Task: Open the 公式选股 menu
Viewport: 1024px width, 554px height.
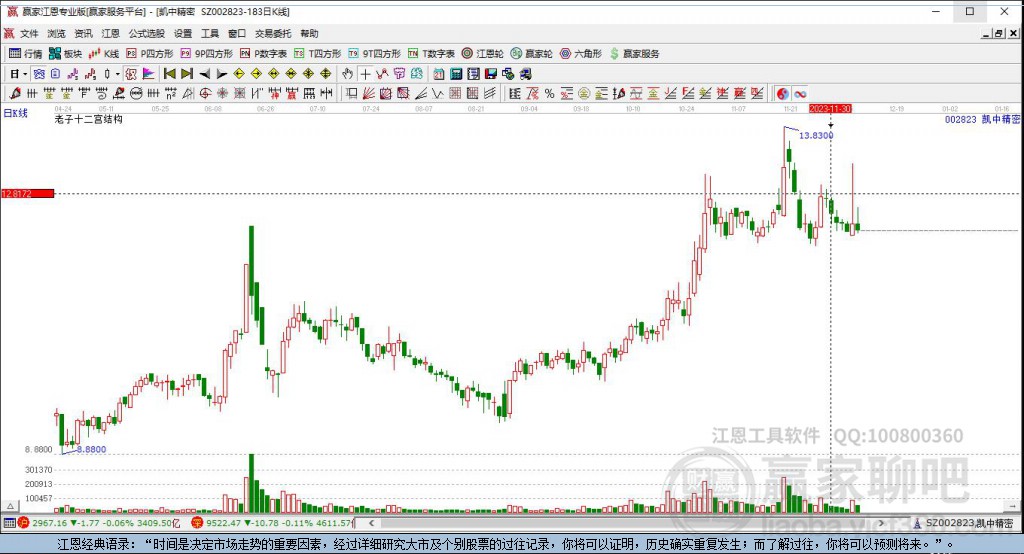Action: (146, 33)
